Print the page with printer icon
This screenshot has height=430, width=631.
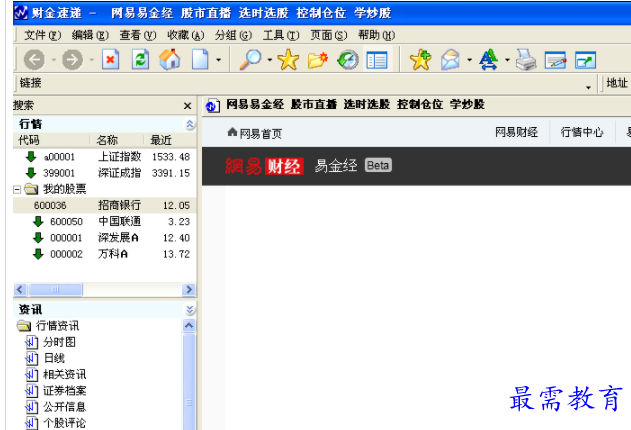[x=526, y=60]
